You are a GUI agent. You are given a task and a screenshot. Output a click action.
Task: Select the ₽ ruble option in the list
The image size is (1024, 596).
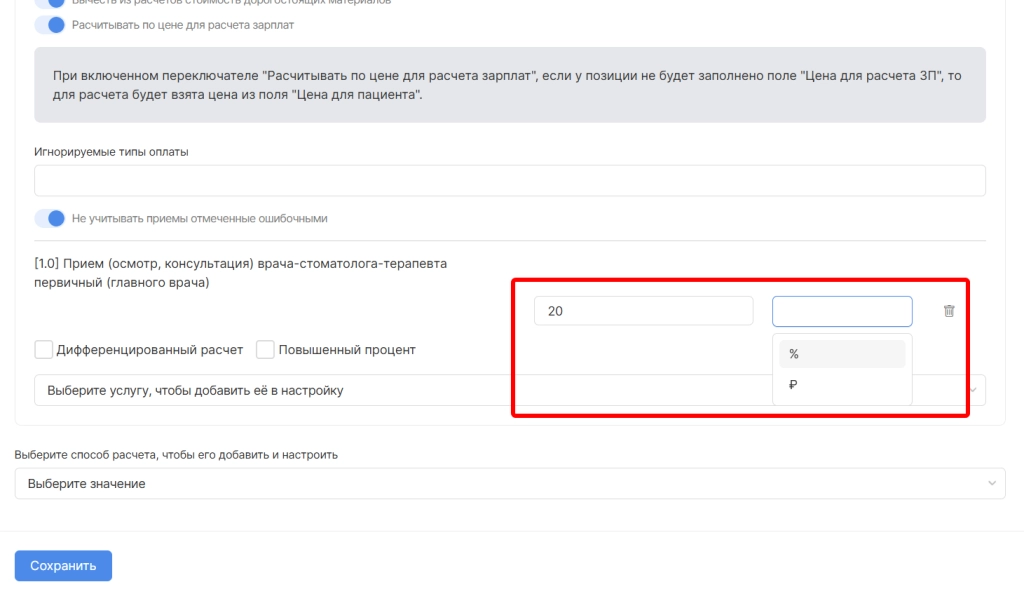[841, 385]
